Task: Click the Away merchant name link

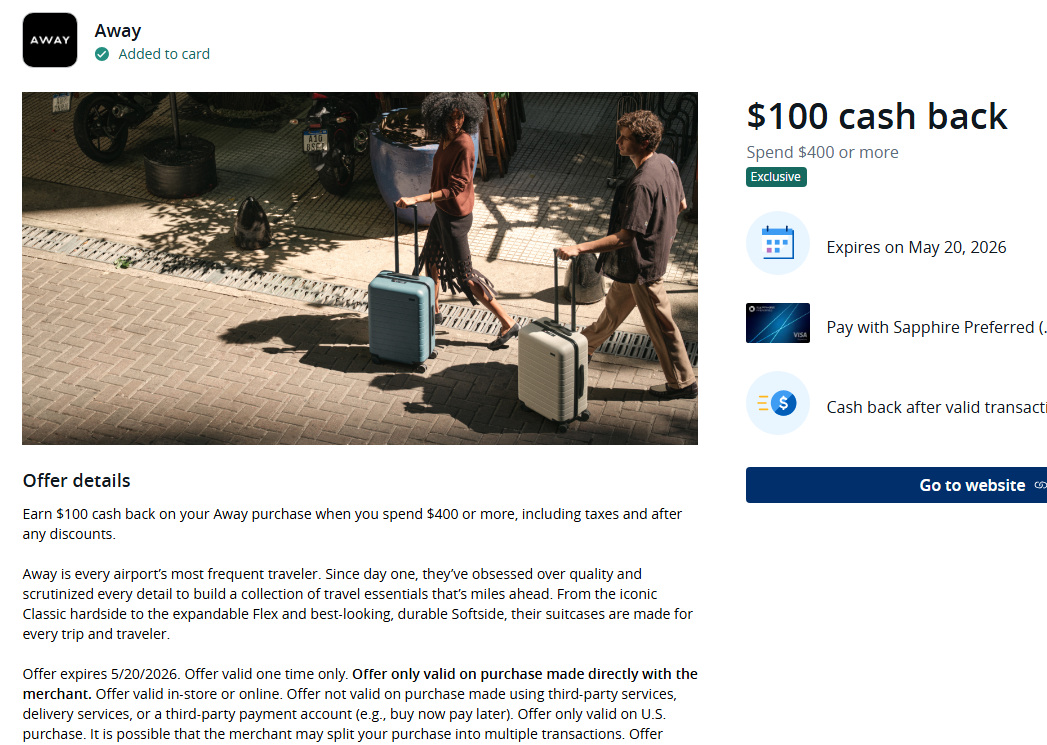Action: [x=118, y=30]
